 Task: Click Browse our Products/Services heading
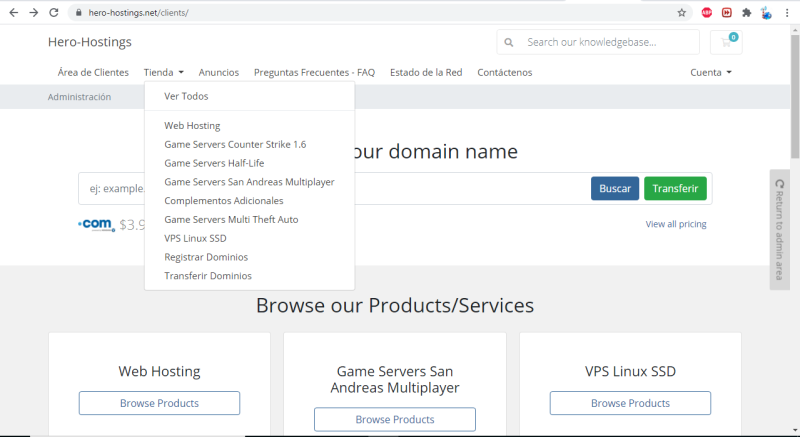click(395, 305)
